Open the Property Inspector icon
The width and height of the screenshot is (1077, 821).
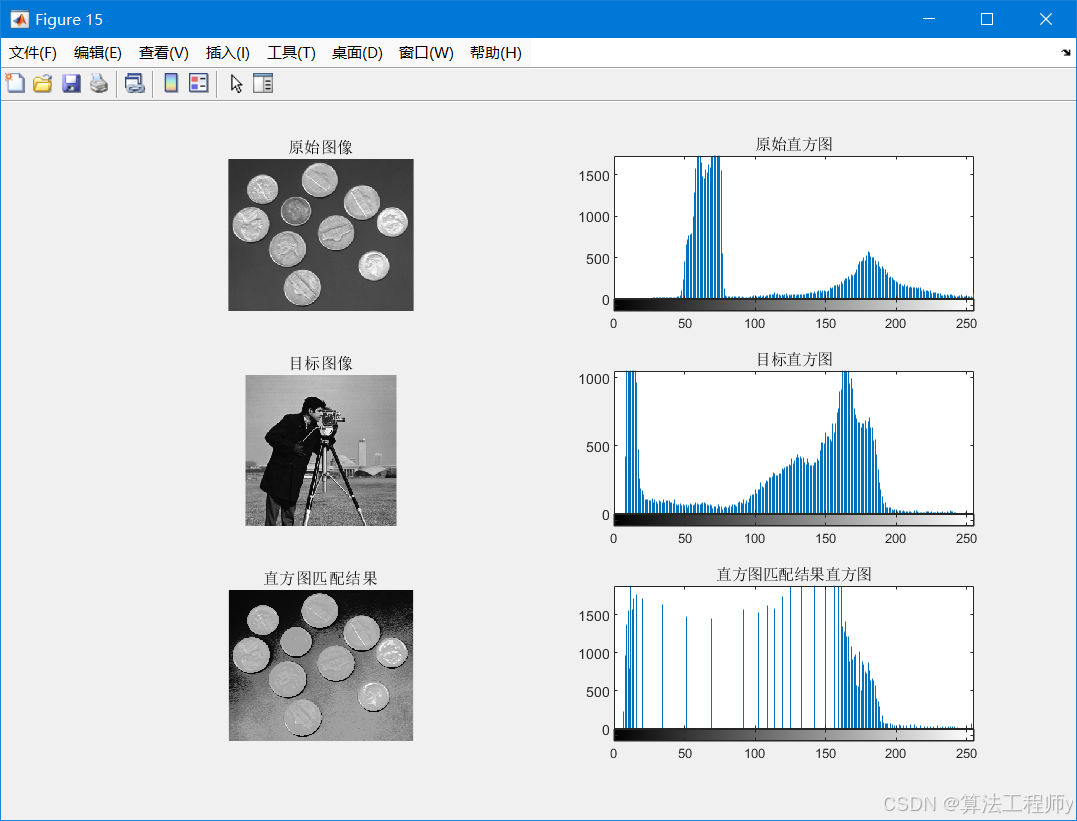click(263, 83)
